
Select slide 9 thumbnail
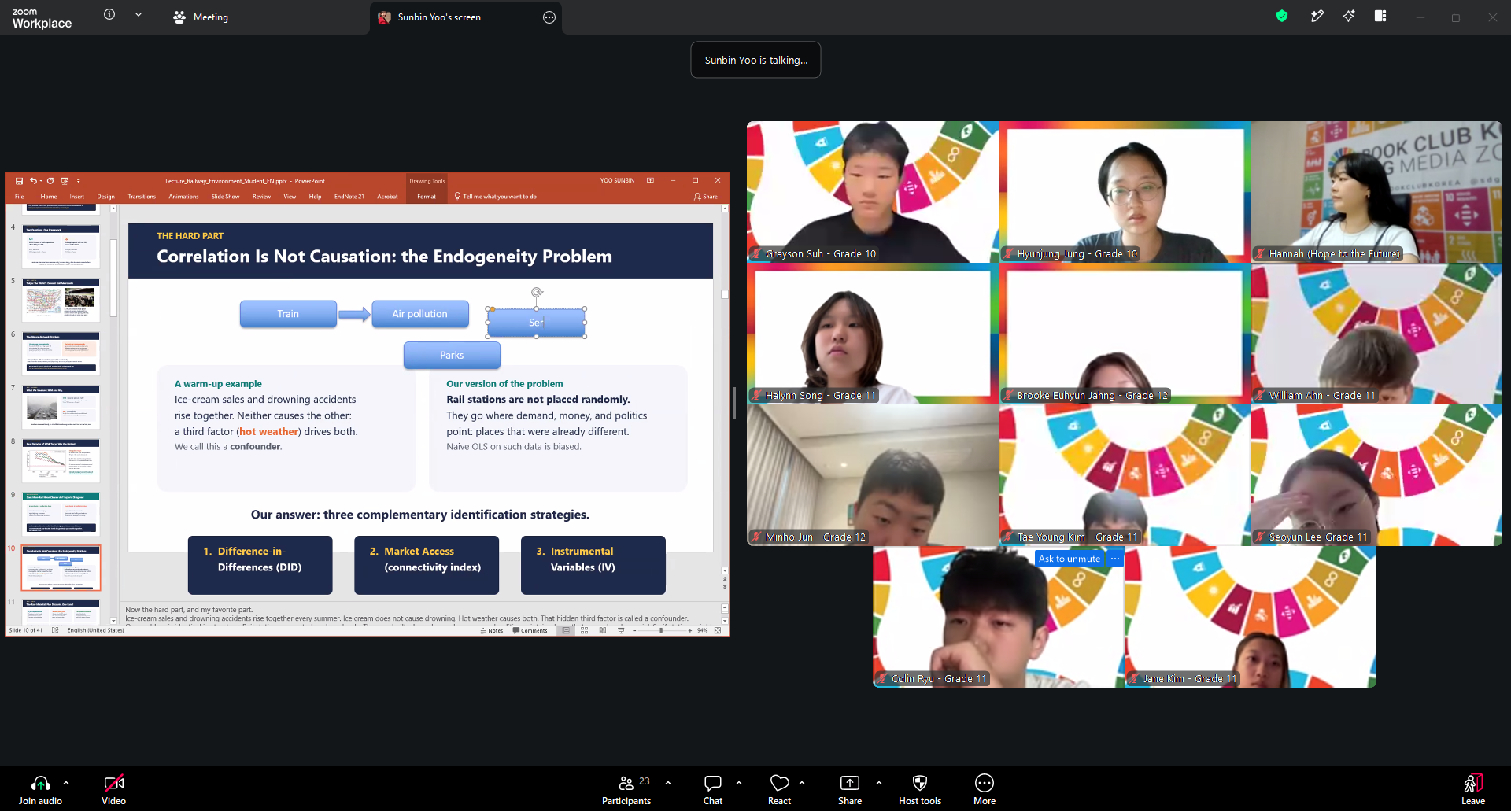(x=61, y=514)
